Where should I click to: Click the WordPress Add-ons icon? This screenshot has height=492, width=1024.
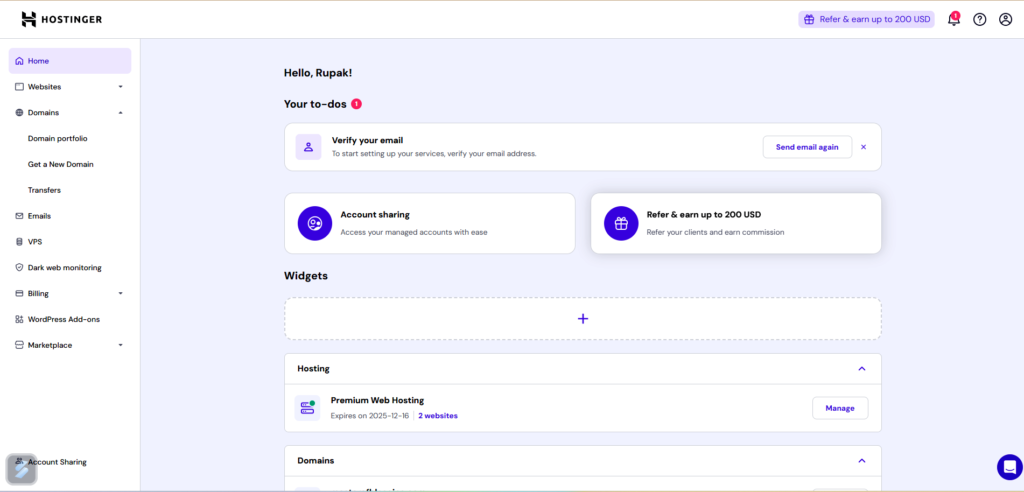[19, 320]
